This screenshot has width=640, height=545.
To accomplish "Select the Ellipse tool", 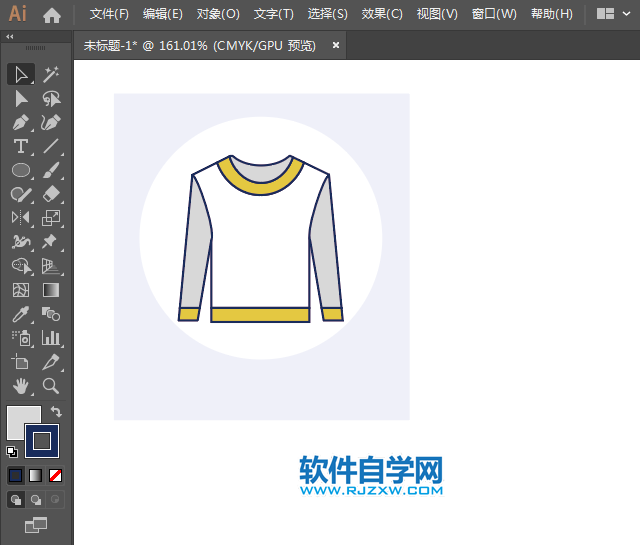I will tap(21, 170).
